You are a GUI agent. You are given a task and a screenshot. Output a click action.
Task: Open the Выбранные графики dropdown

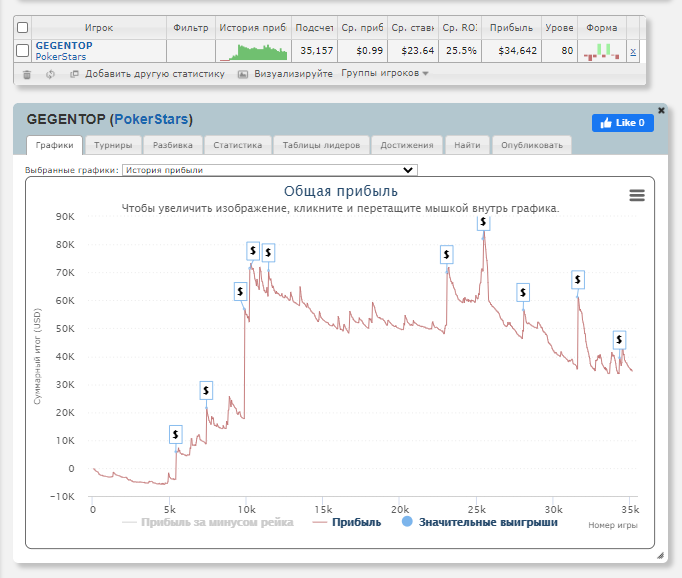(x=270, y=170)
